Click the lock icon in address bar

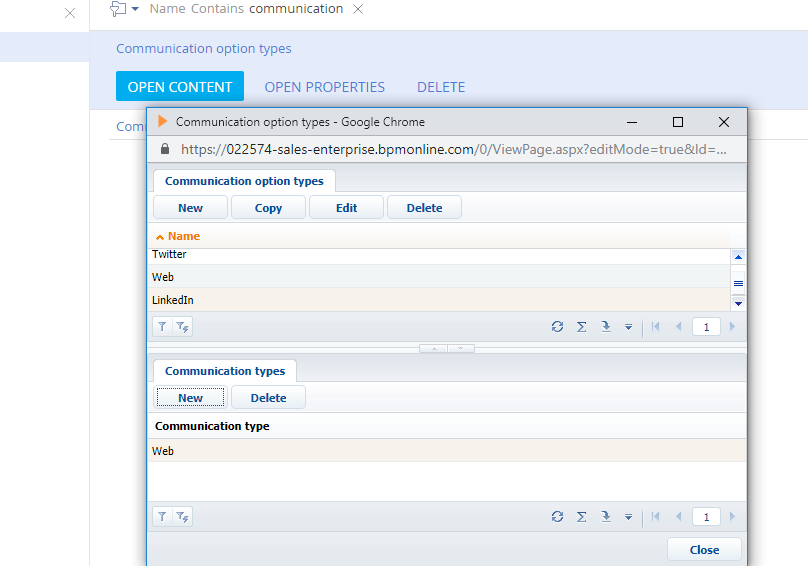pyautogui.click(x=164, y=149)
